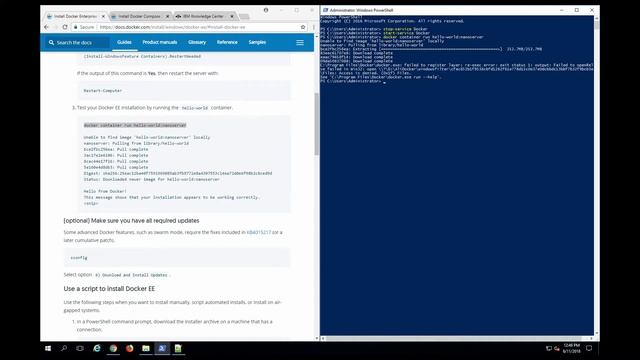
Task: Click the PowerShell window title bar icon
Action: (325, 10)
